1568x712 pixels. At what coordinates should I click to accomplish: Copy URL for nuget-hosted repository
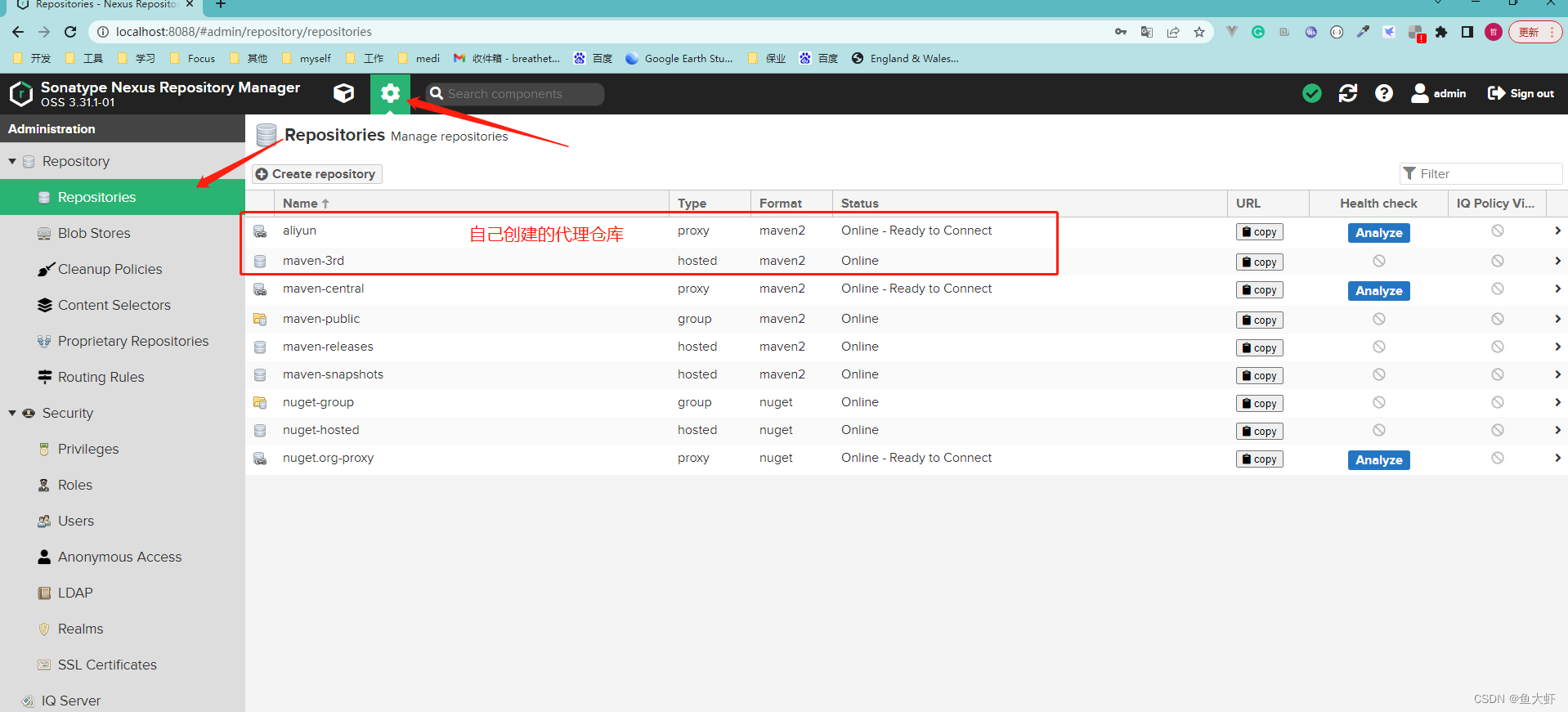pos(1259,432)
